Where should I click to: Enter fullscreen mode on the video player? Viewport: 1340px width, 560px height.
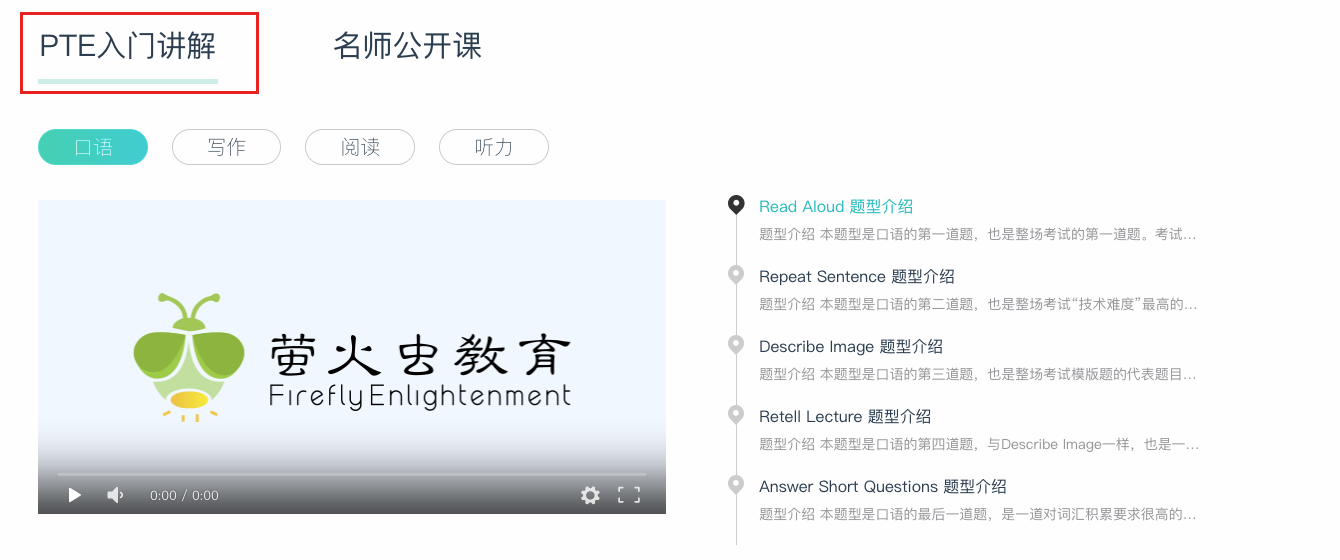628,495
